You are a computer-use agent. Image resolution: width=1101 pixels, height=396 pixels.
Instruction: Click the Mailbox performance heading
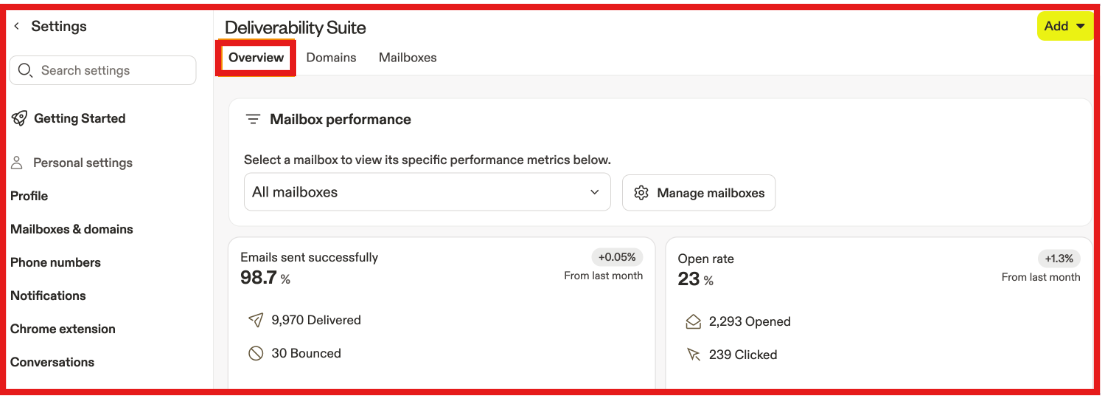(341, 119)
